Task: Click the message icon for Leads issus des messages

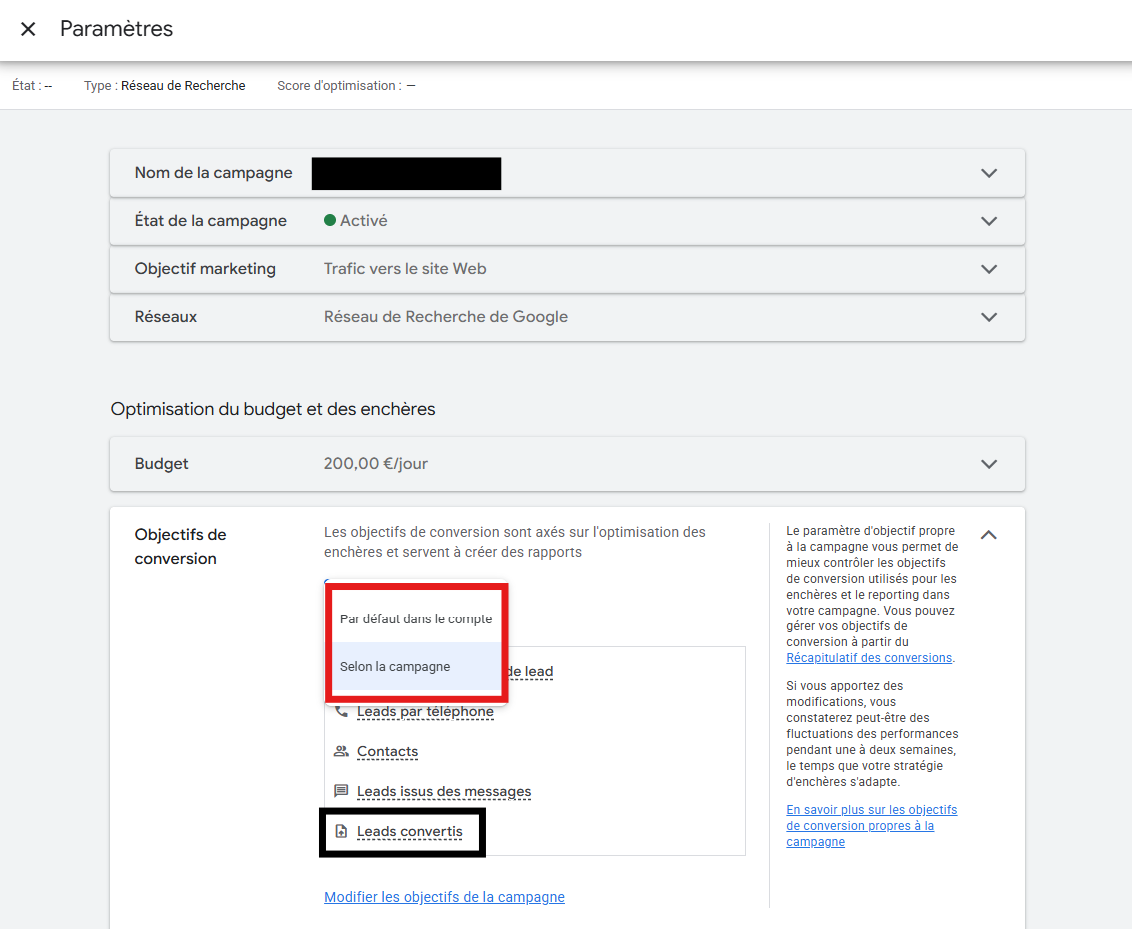Action: (x=341, y=791)
